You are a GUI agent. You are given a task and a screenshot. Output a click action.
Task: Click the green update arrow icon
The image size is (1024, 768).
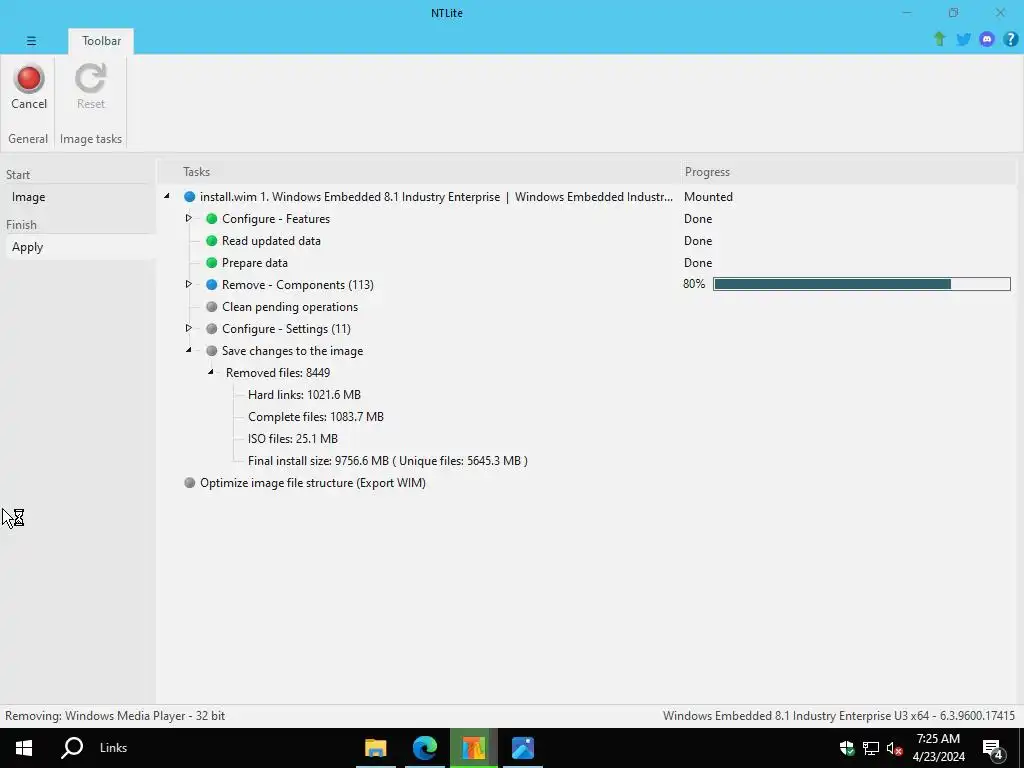pos(939,39)
